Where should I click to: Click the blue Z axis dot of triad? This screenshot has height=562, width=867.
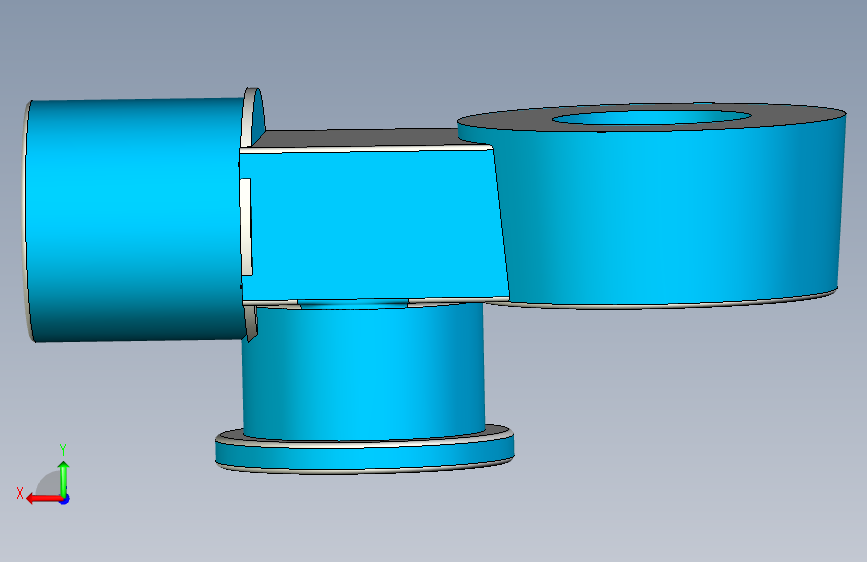[65, 499]
